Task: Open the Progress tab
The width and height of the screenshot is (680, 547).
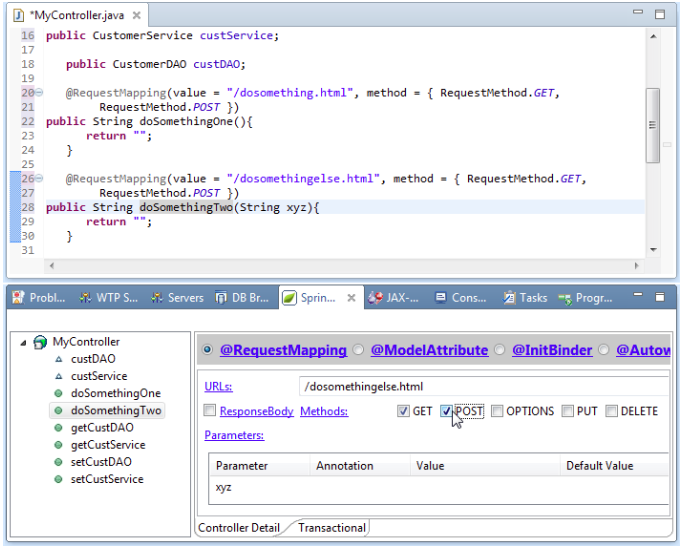Action: coord(585,298)
